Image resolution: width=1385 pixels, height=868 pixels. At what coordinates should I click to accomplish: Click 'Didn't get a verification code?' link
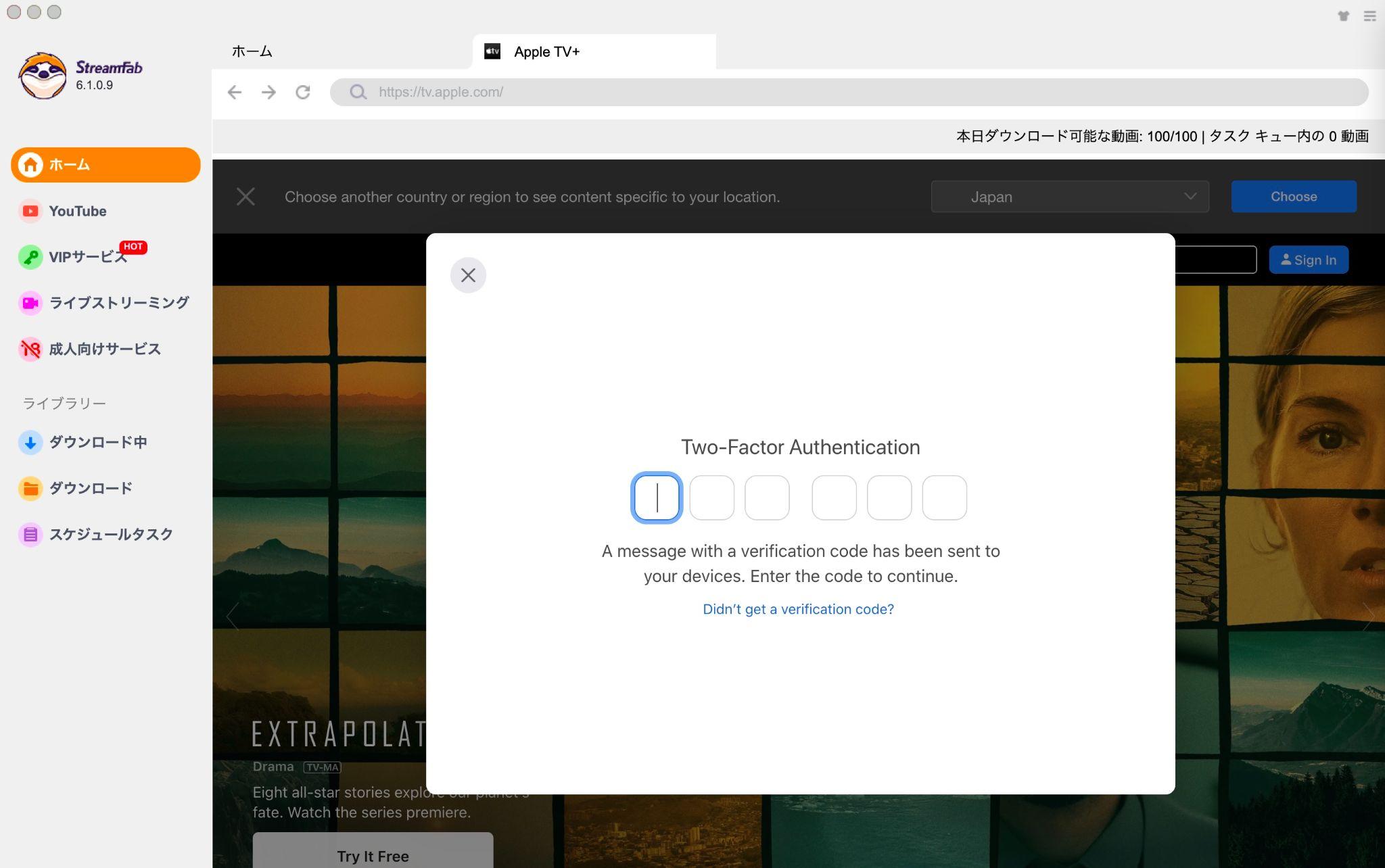(x=799, y=609)
